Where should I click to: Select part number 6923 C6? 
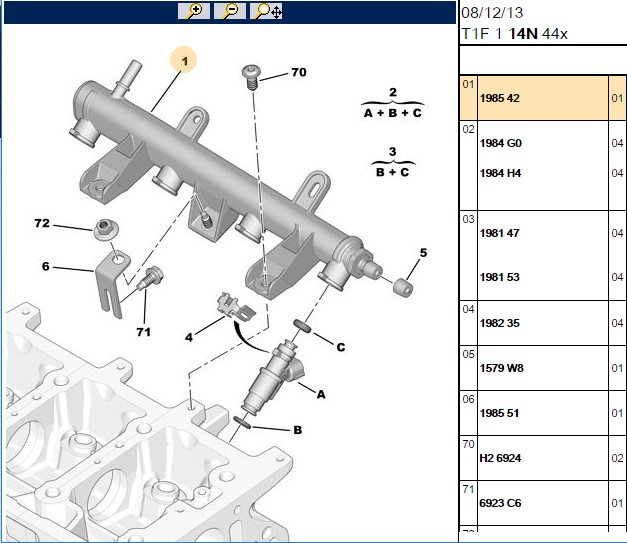point(500,503)
